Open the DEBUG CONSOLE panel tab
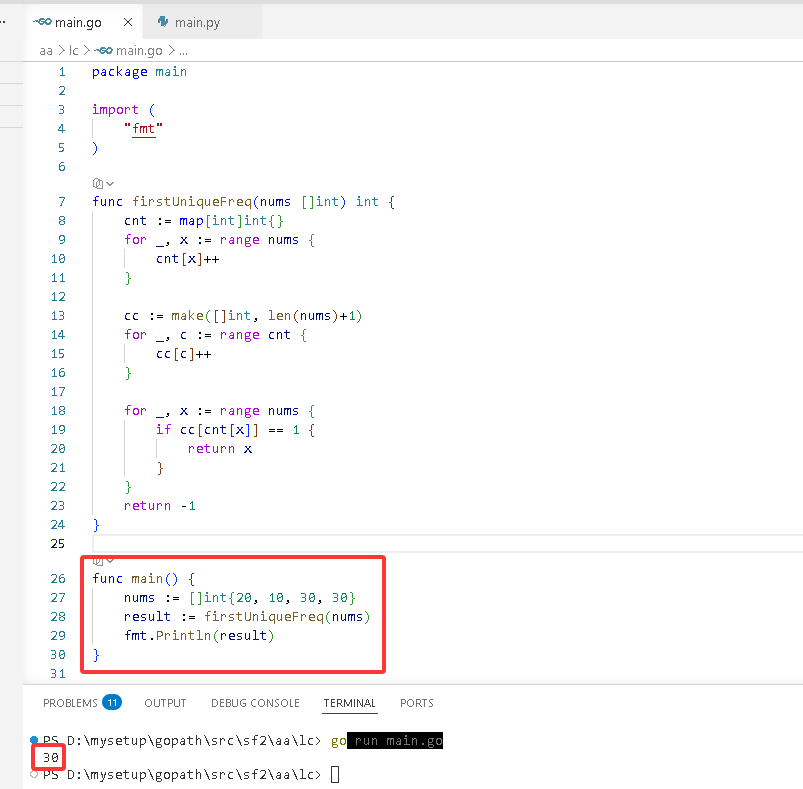 pyautogui.click(x=255, y=703)
